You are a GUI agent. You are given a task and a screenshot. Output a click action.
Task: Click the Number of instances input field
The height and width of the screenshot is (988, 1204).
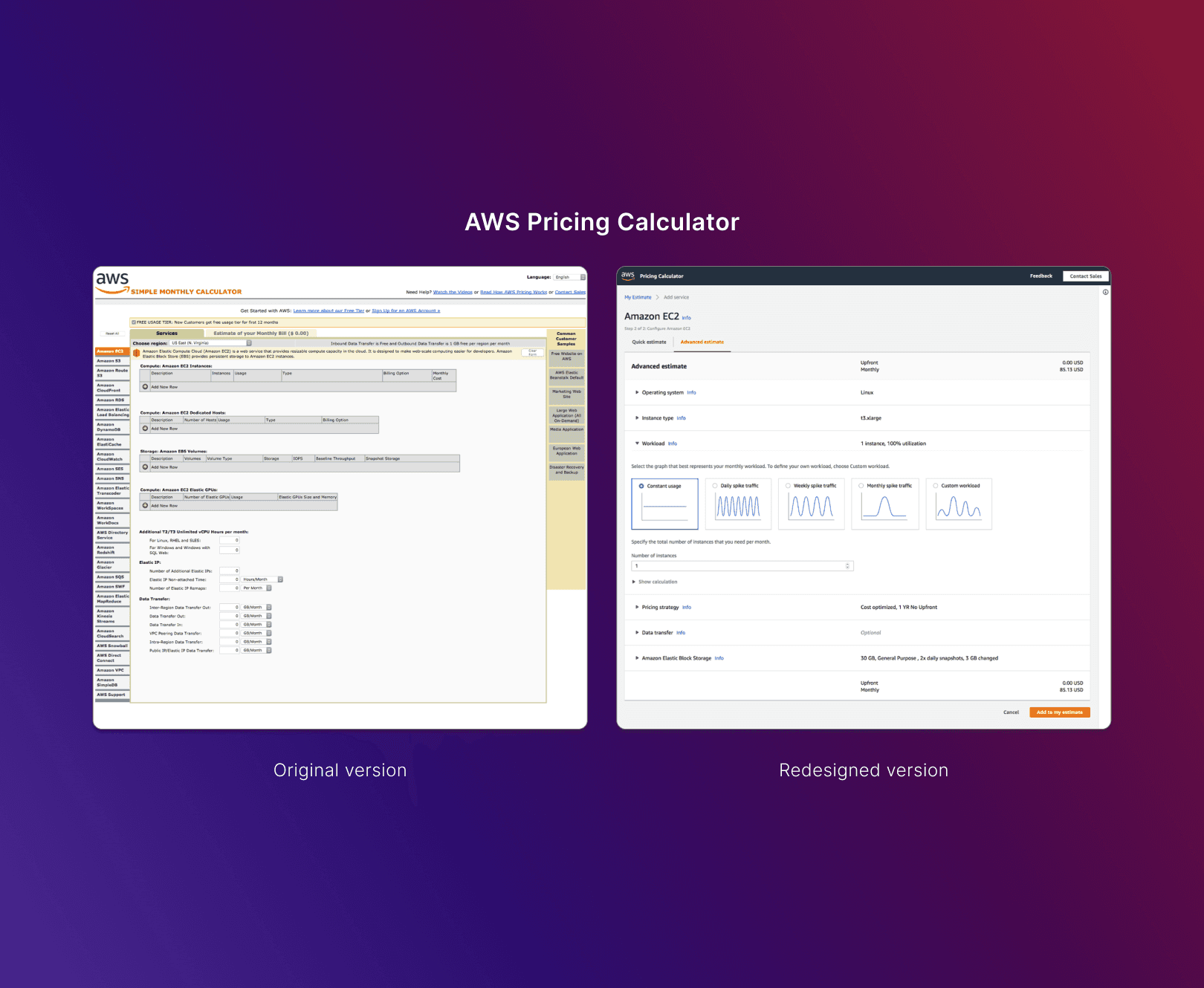pyautogui.click(x=742, y=566)
